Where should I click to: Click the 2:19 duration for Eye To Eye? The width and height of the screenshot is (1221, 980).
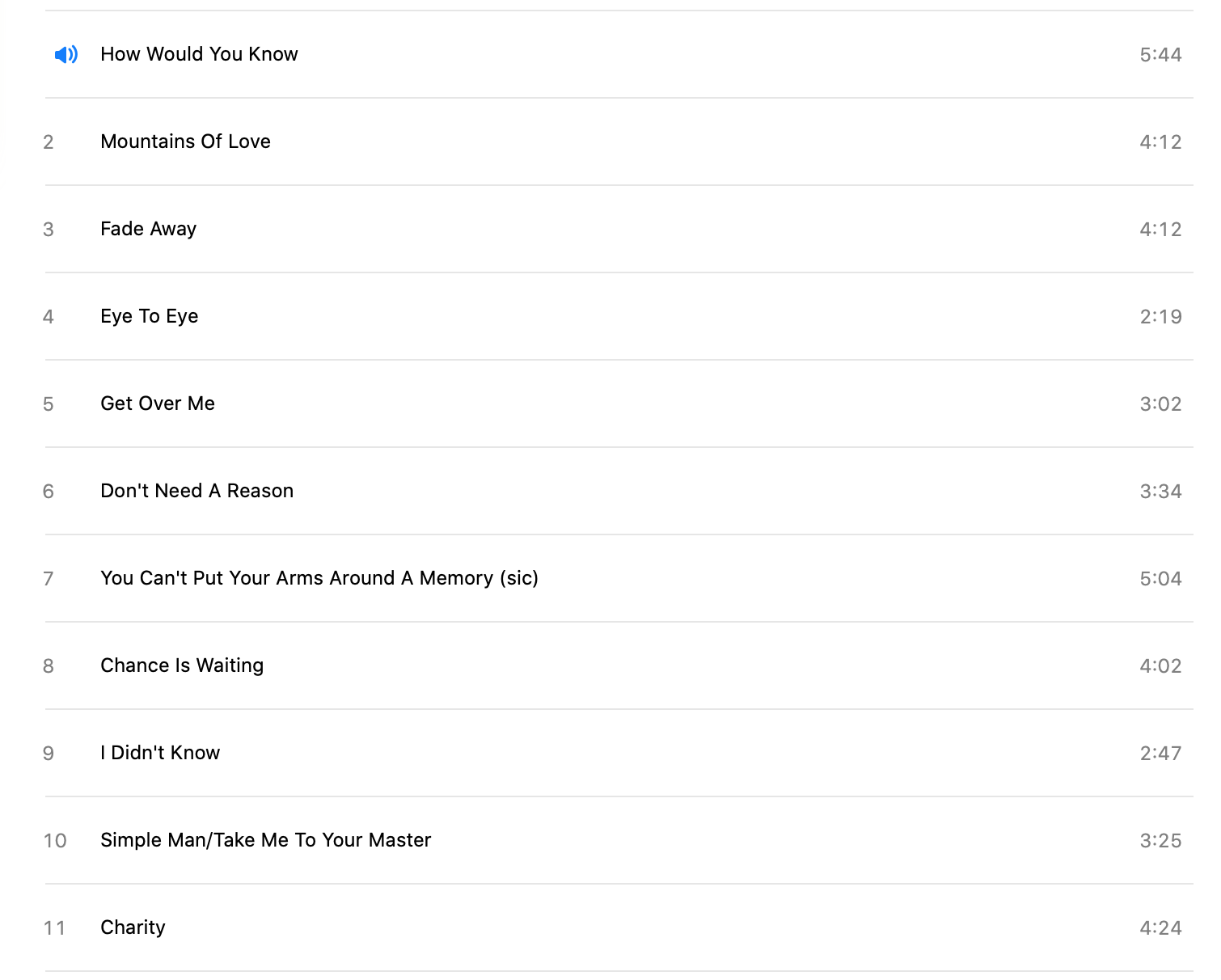1160,317
